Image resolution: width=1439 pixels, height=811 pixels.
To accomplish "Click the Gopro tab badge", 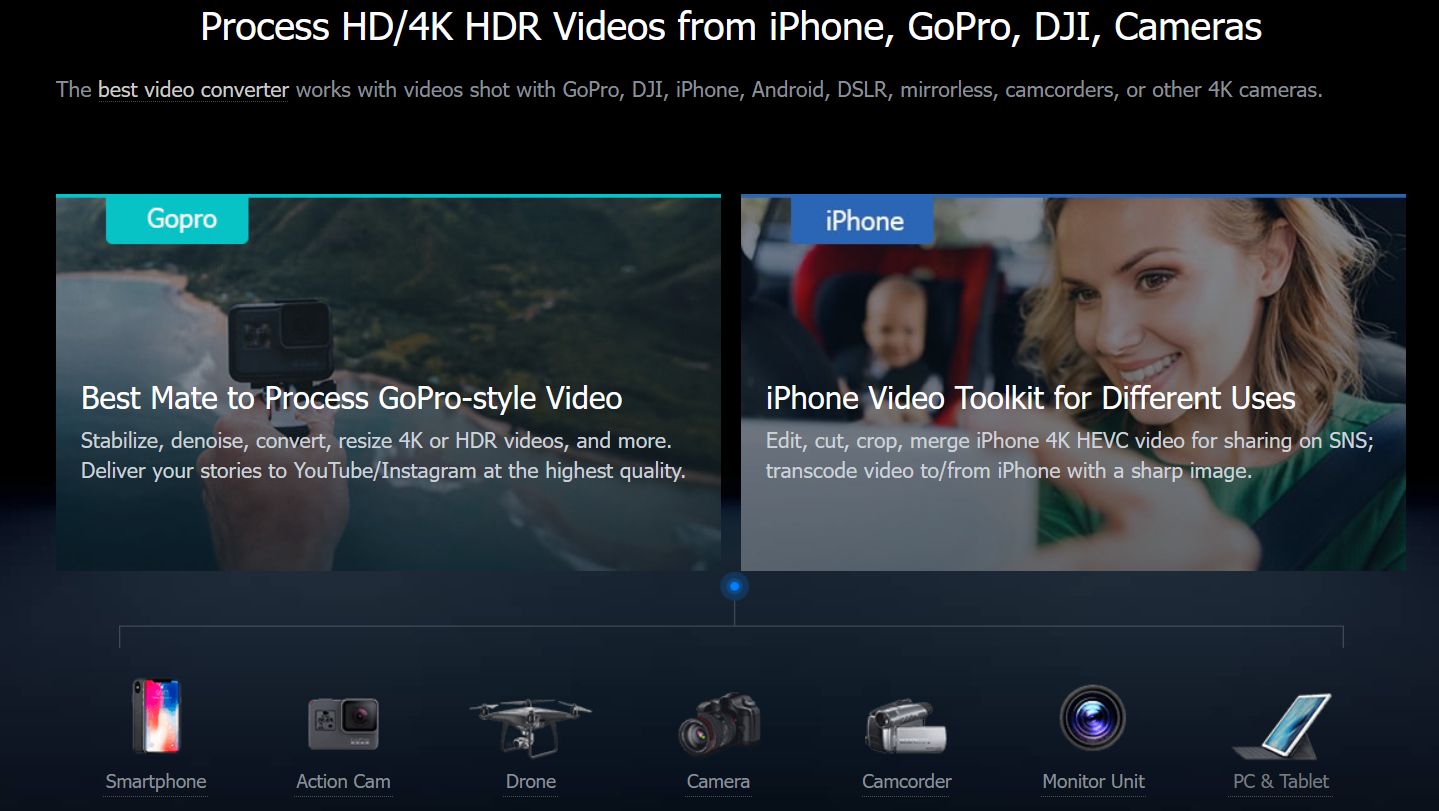I will click(x=177, y=220).
